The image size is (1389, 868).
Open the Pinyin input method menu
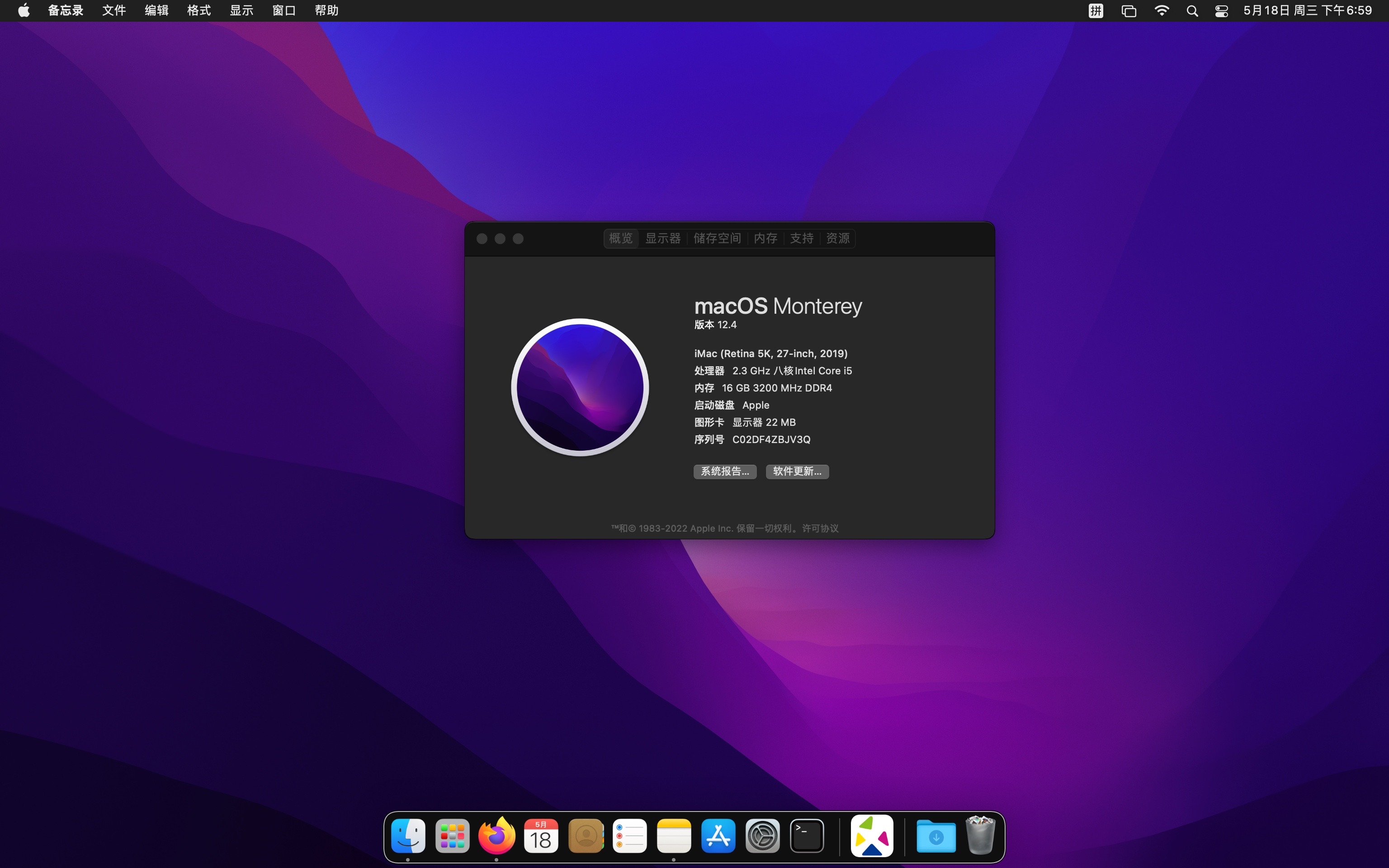1096,10
